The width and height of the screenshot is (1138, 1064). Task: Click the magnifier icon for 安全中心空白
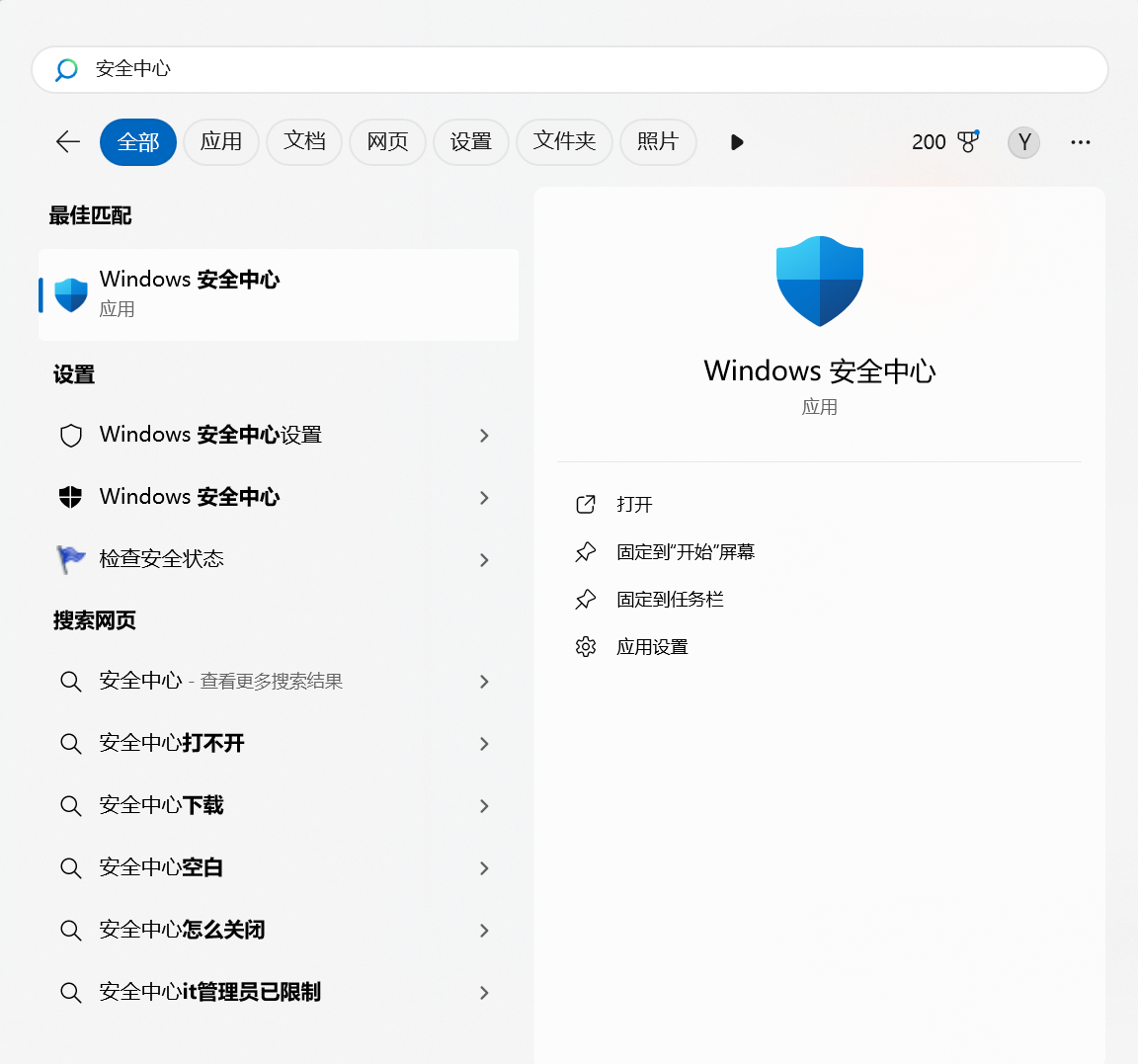70,868
